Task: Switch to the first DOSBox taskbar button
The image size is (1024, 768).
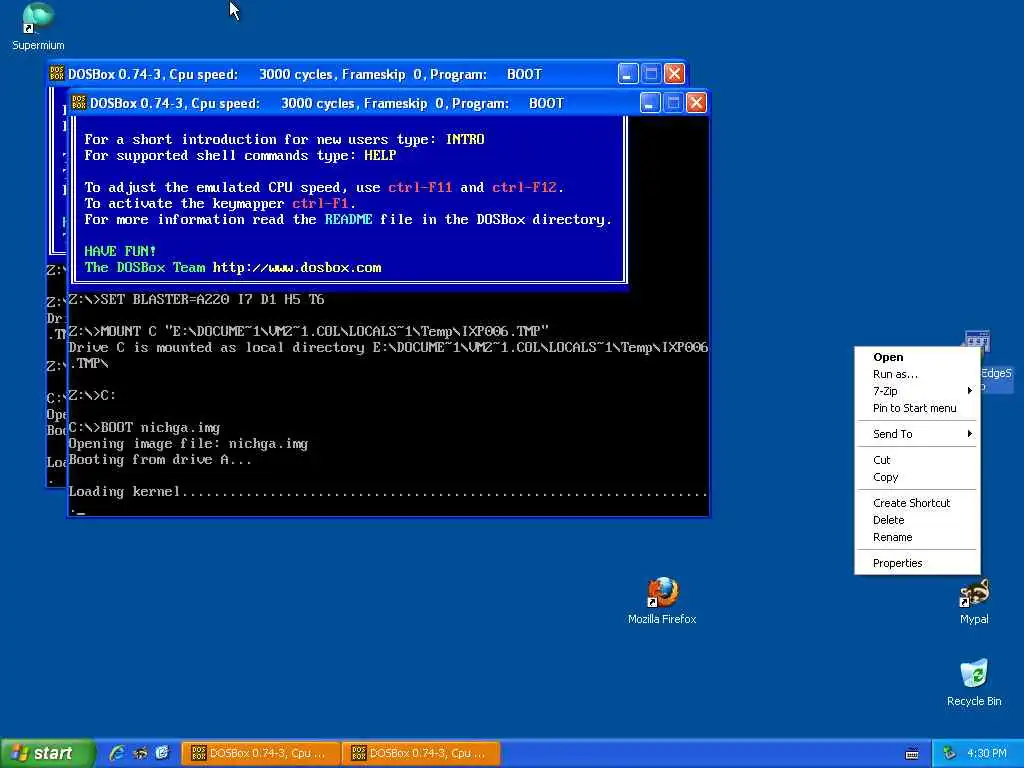Action: (x=261, y=753)
